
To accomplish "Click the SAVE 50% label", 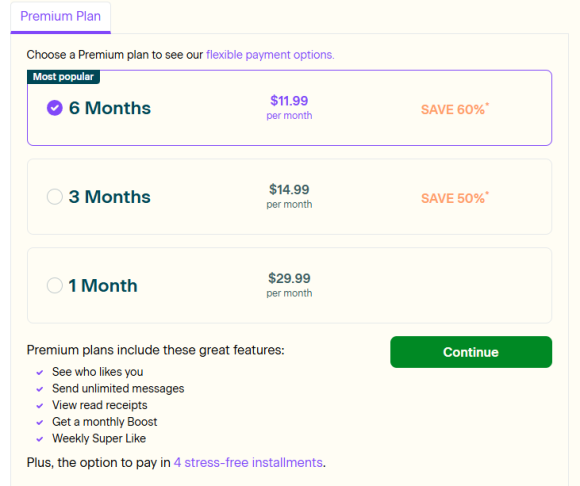I will pyautogui.click(x=455, y=198).
